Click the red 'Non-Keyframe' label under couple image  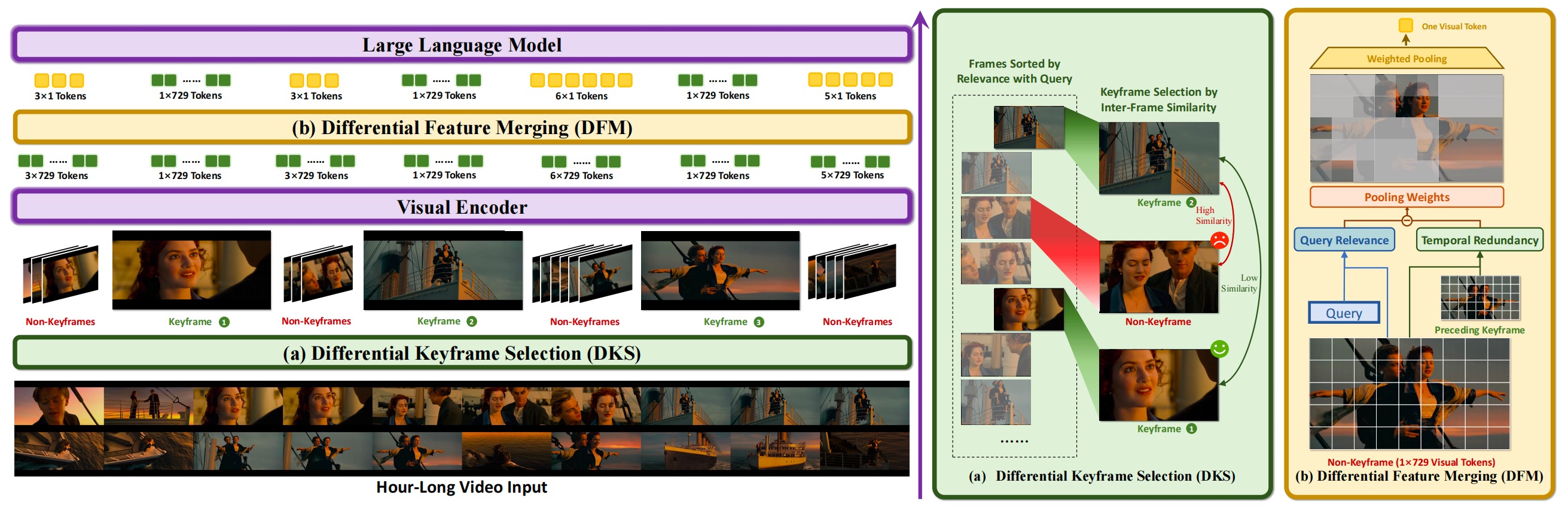point(1158,321)
